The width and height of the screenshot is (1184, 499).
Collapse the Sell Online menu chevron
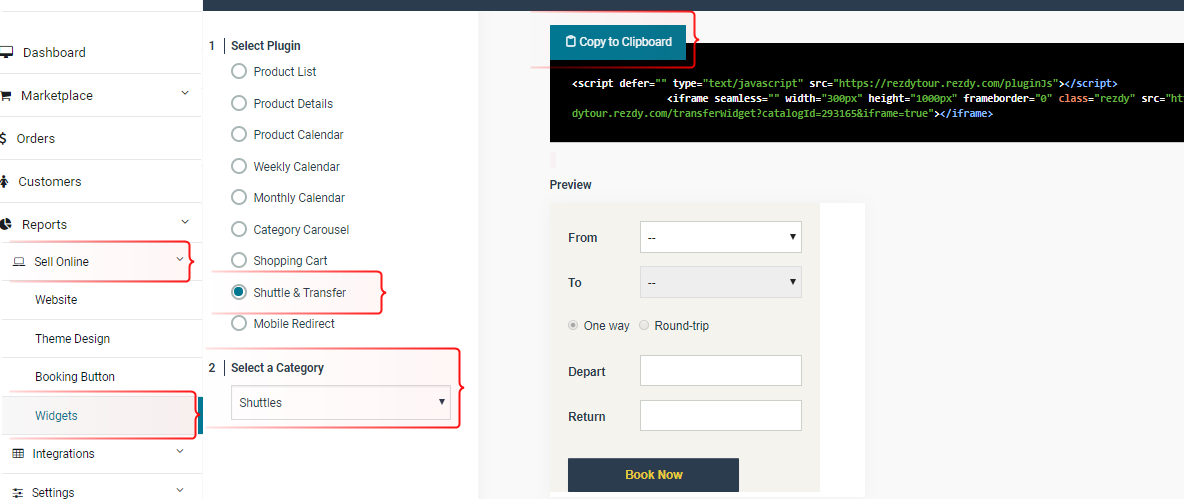180,259
